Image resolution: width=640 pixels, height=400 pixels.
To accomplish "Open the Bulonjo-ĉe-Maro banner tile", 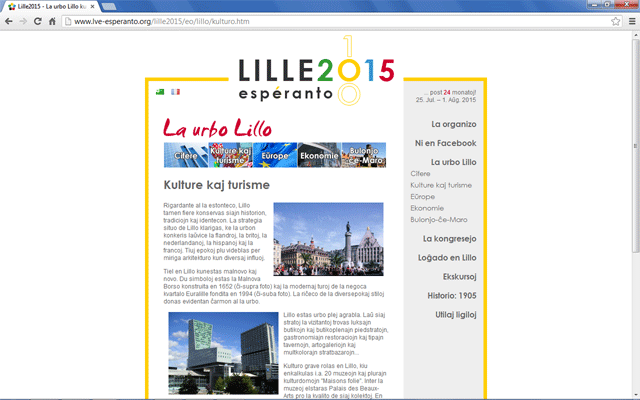I will point(364,155).
